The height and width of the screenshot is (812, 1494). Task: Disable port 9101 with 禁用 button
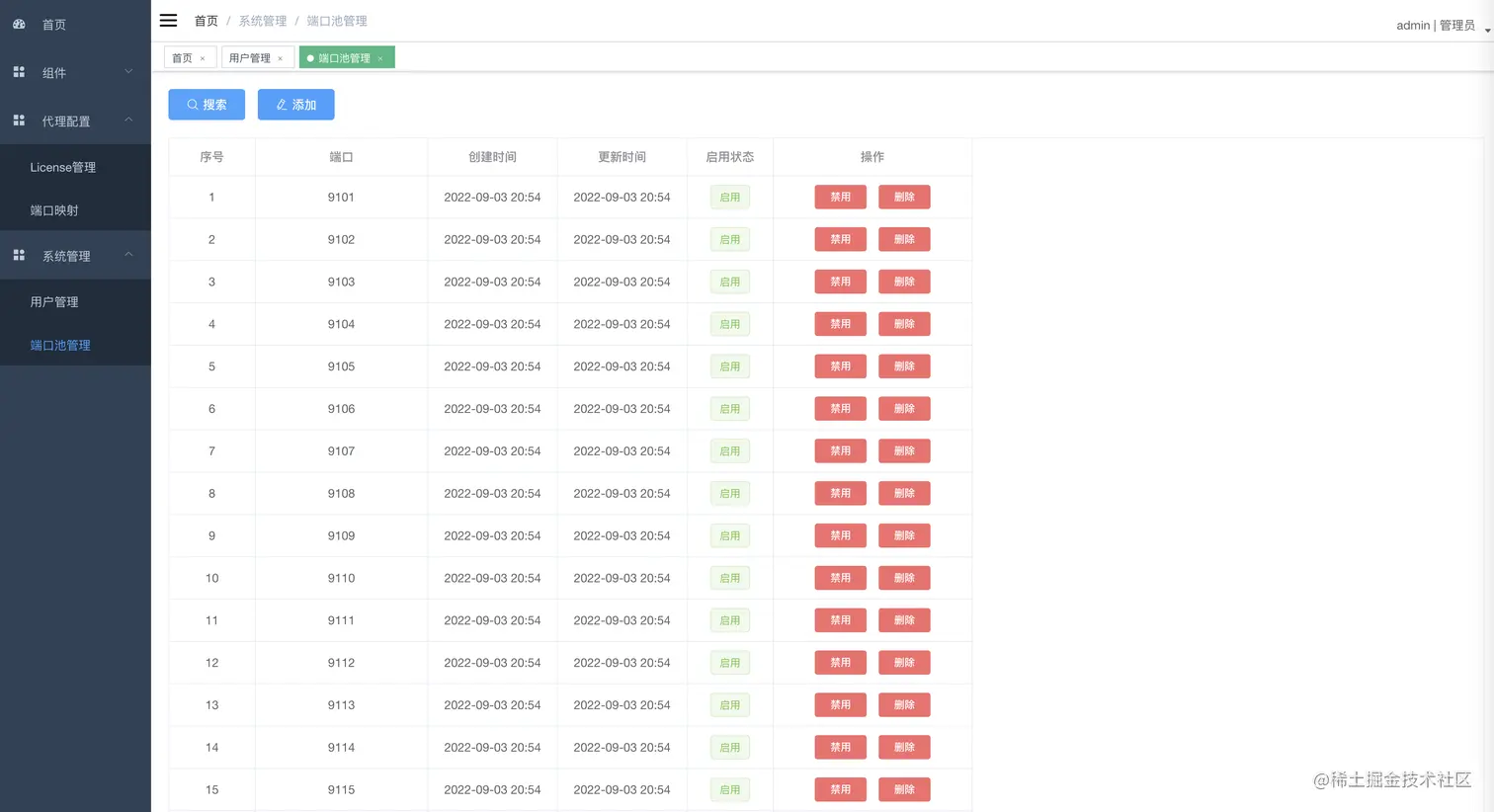[840, 197]
